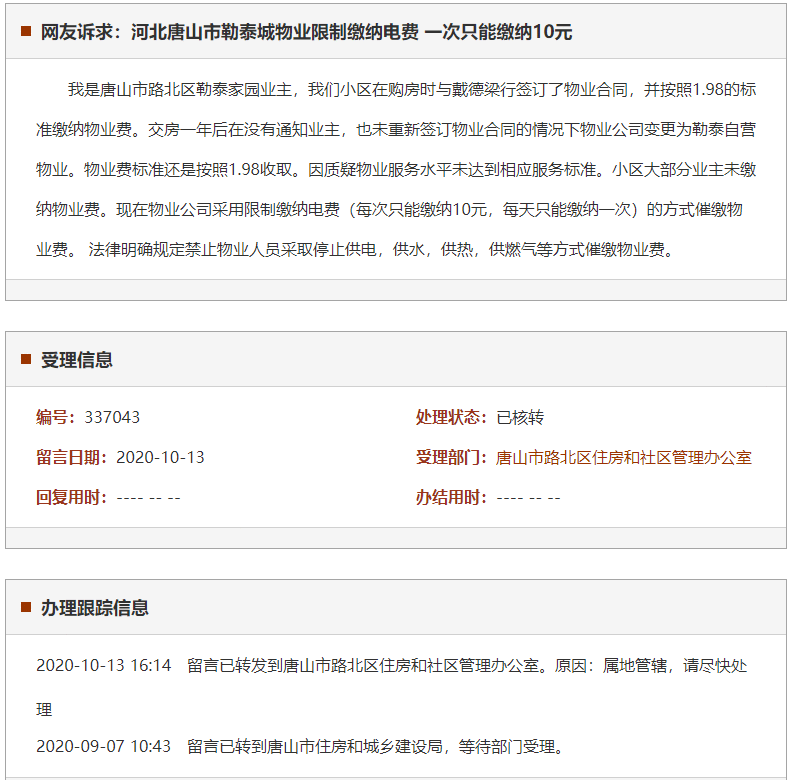Click the 编号 field label

pos(56,417)
